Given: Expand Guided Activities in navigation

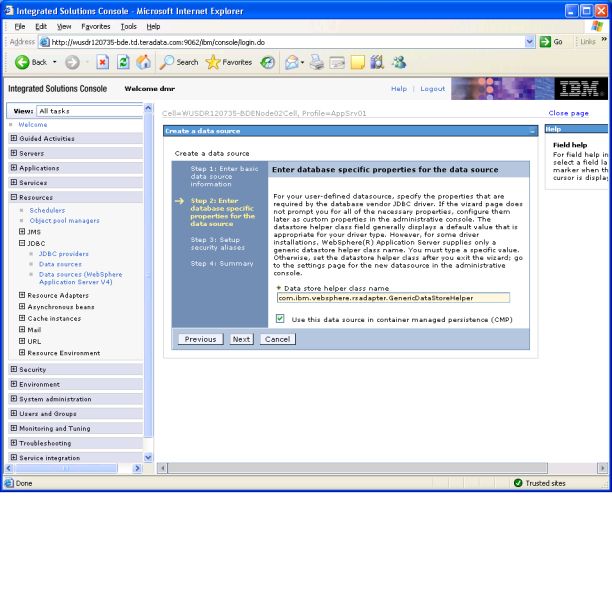Looking at the screenshot, I should click(14, 138).
